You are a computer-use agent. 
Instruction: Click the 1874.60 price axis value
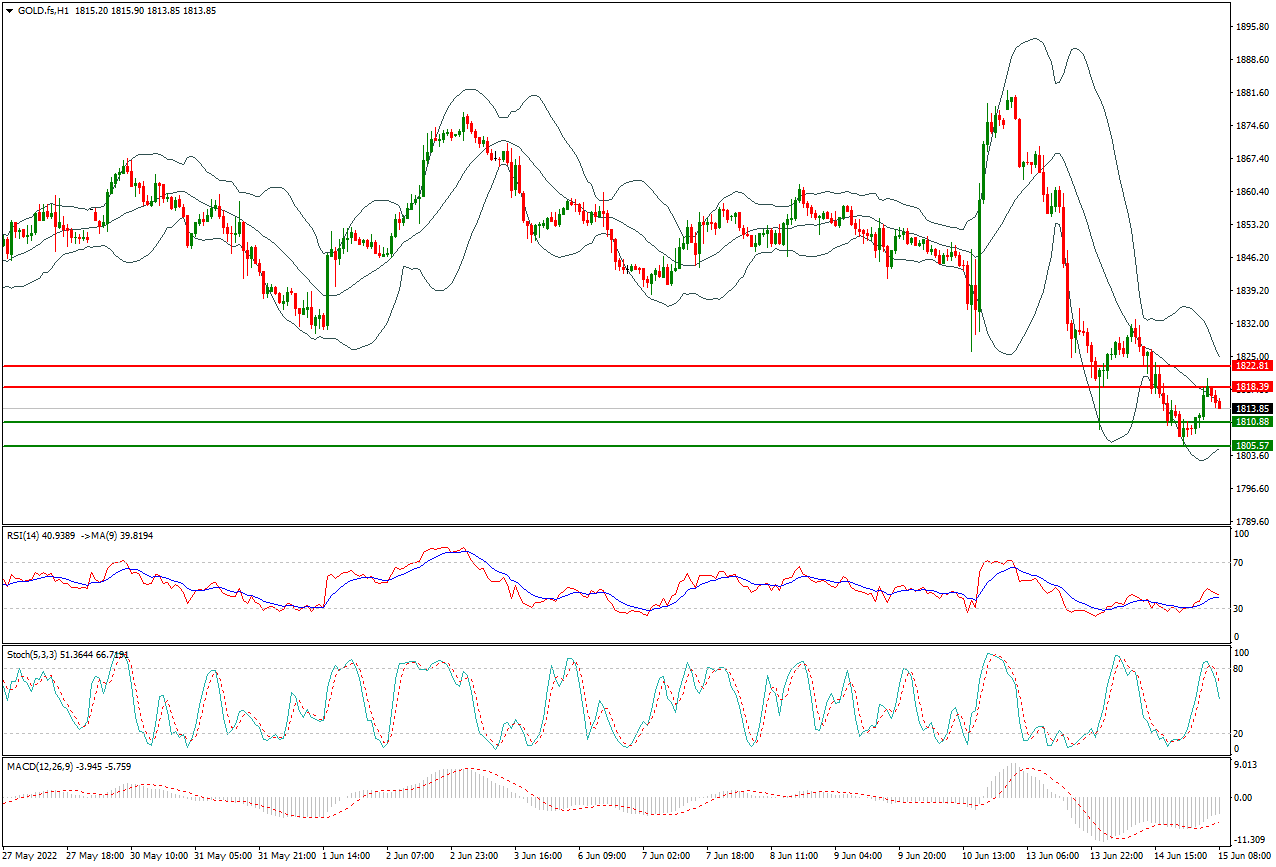click(x=1253, y=126)
